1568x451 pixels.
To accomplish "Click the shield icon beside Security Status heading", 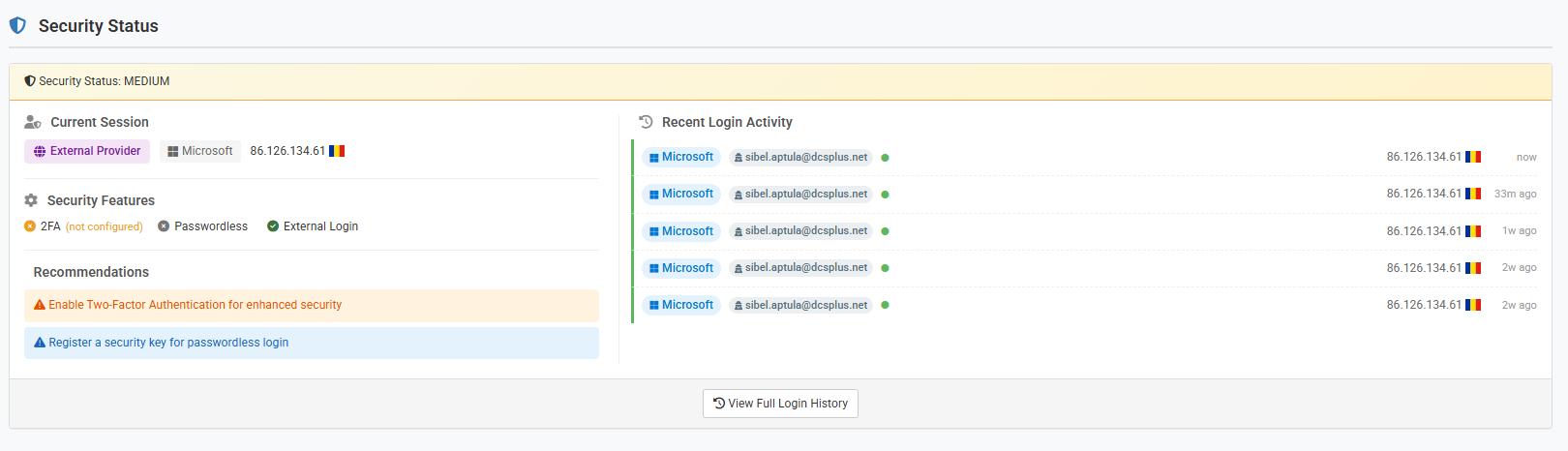I will click(17, 25).
